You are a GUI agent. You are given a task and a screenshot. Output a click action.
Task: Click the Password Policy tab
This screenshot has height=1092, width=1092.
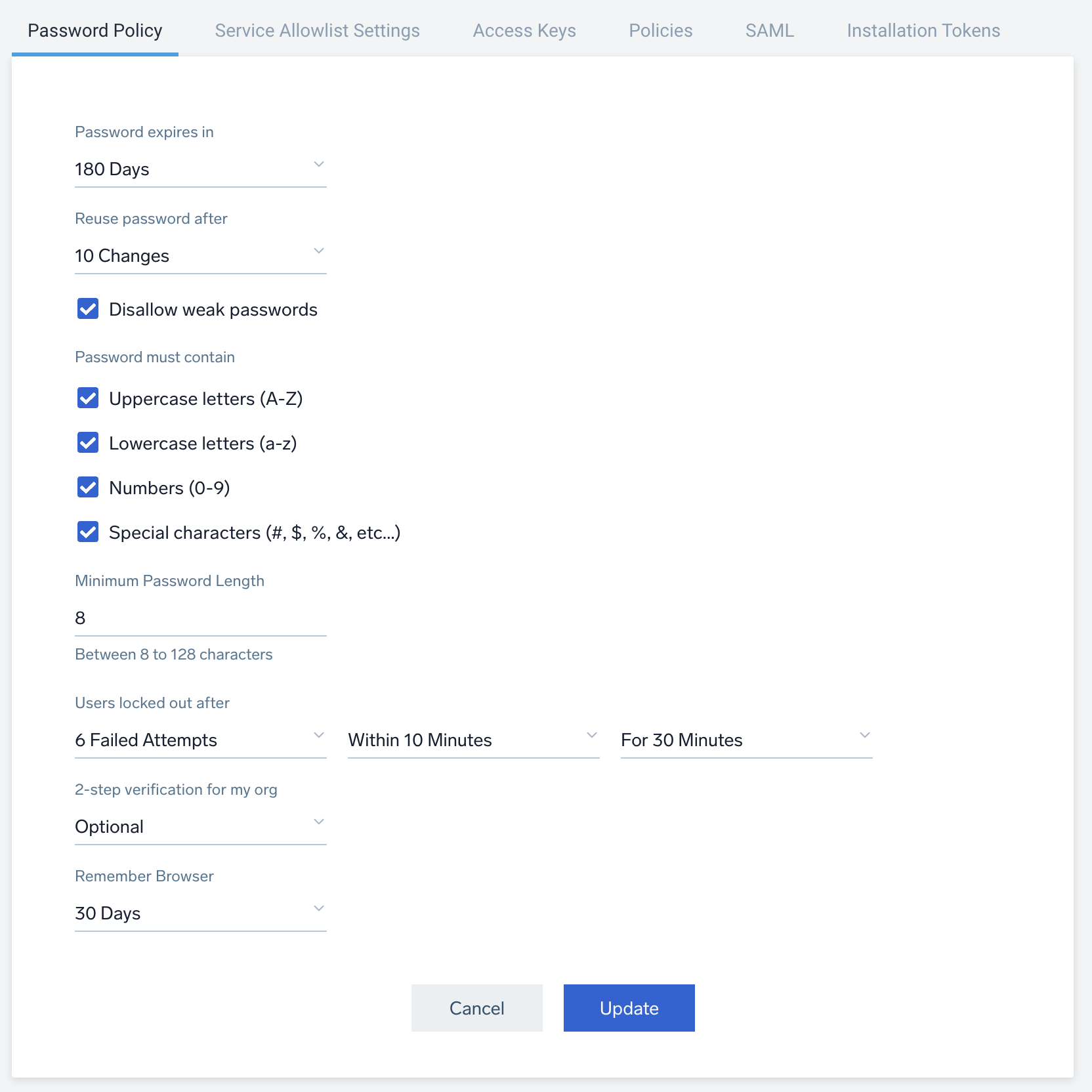click(95, 31)
